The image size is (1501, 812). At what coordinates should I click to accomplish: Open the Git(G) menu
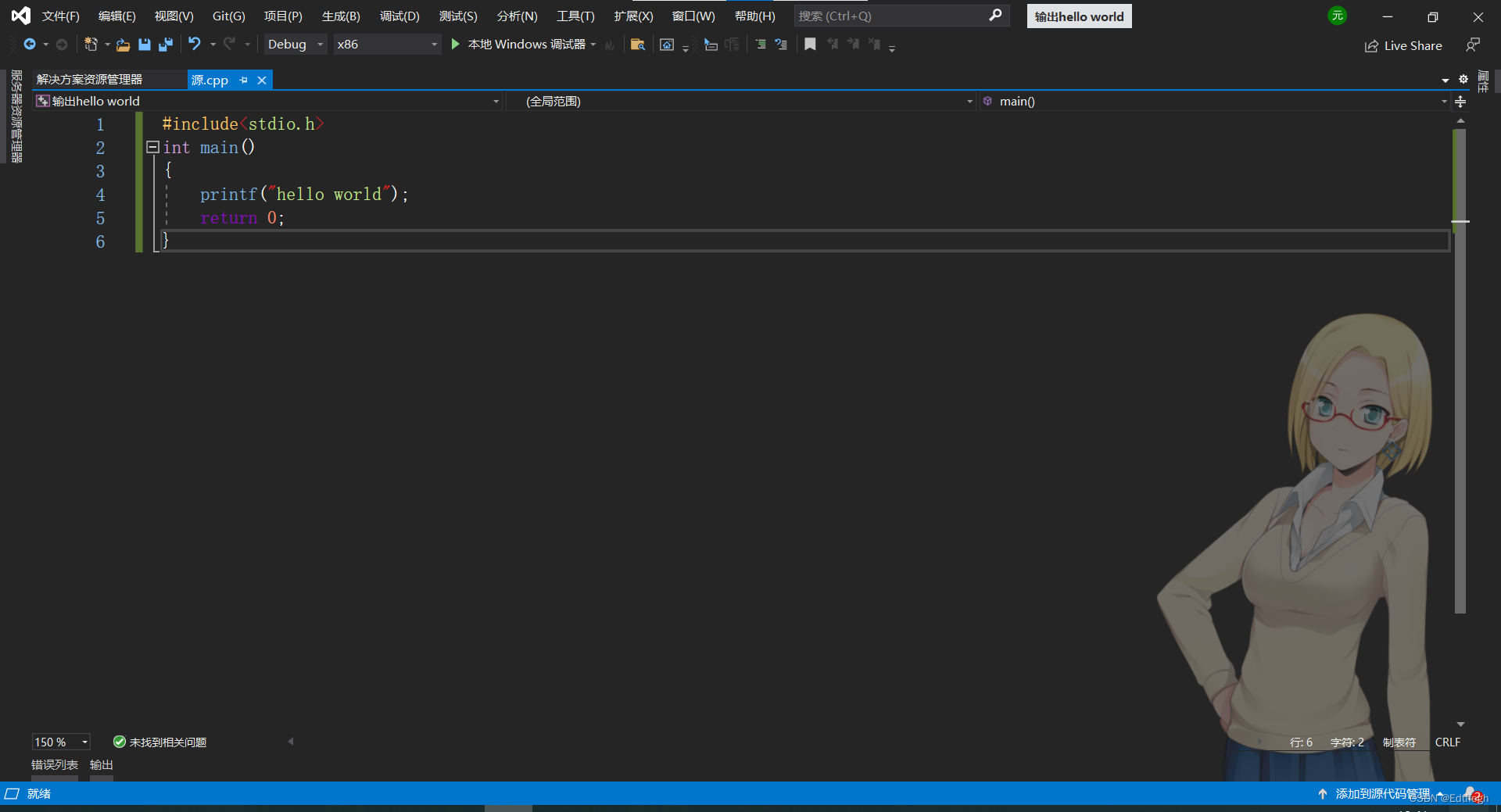click(229, 16)
